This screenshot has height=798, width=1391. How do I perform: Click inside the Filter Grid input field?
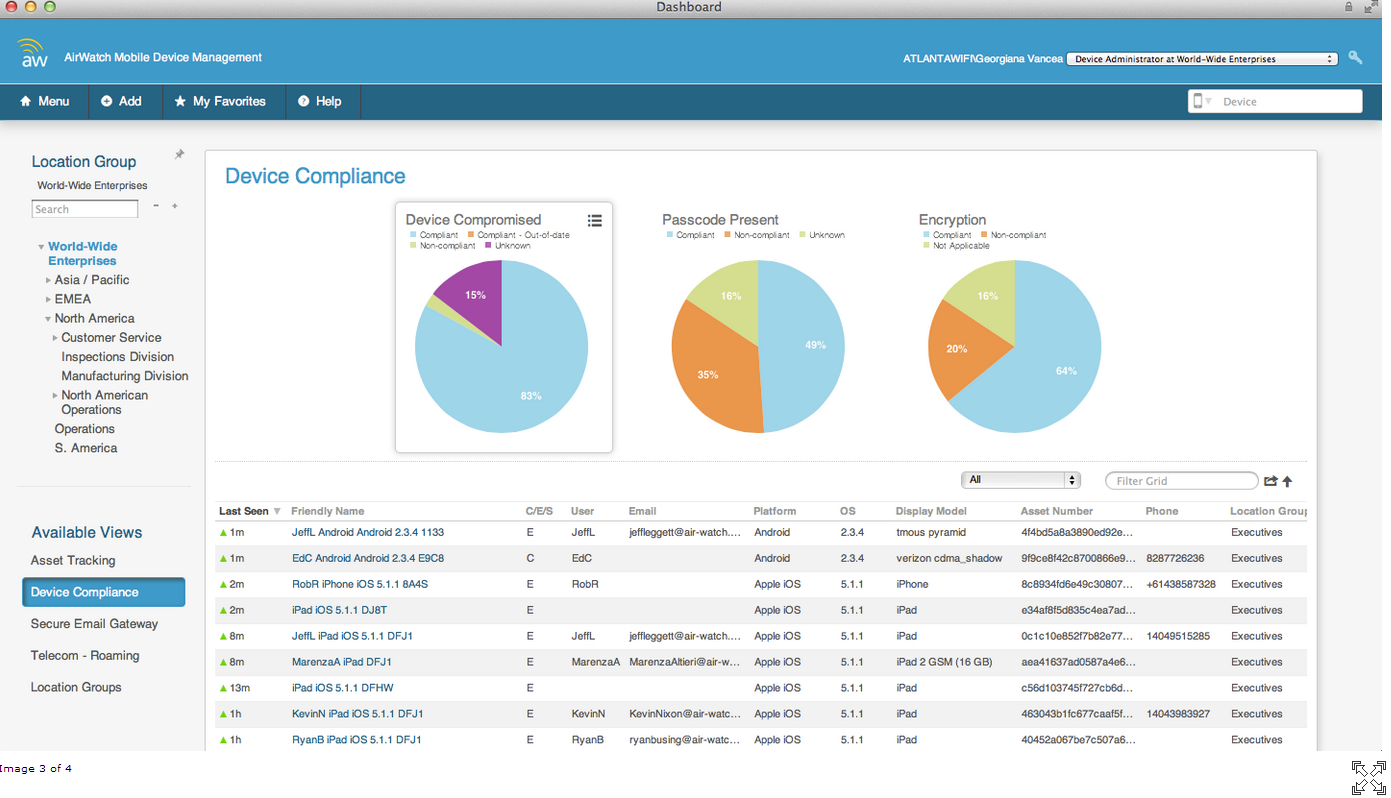click(x=1180, y=481)
